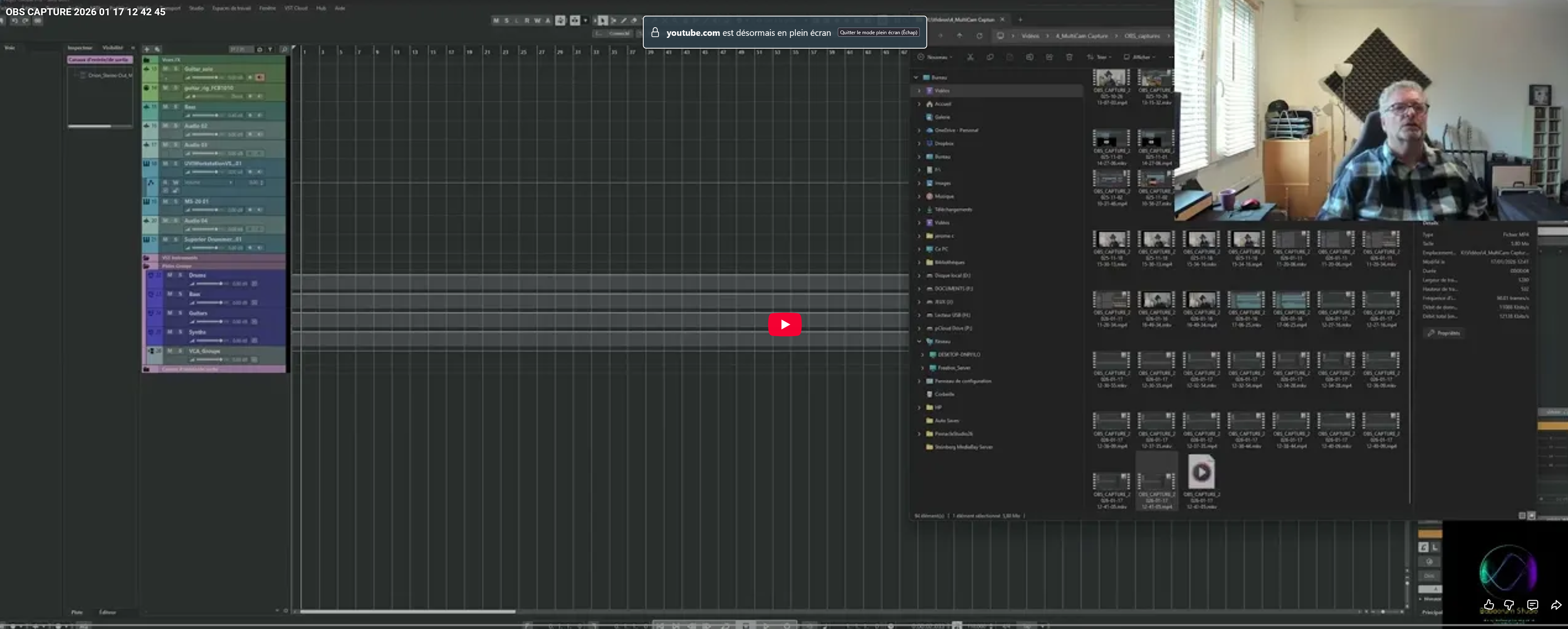The height and width of the screenshot is (629, 1568).
Task: Click the Explorer refresh icon
Action: (x=980, y=36)
